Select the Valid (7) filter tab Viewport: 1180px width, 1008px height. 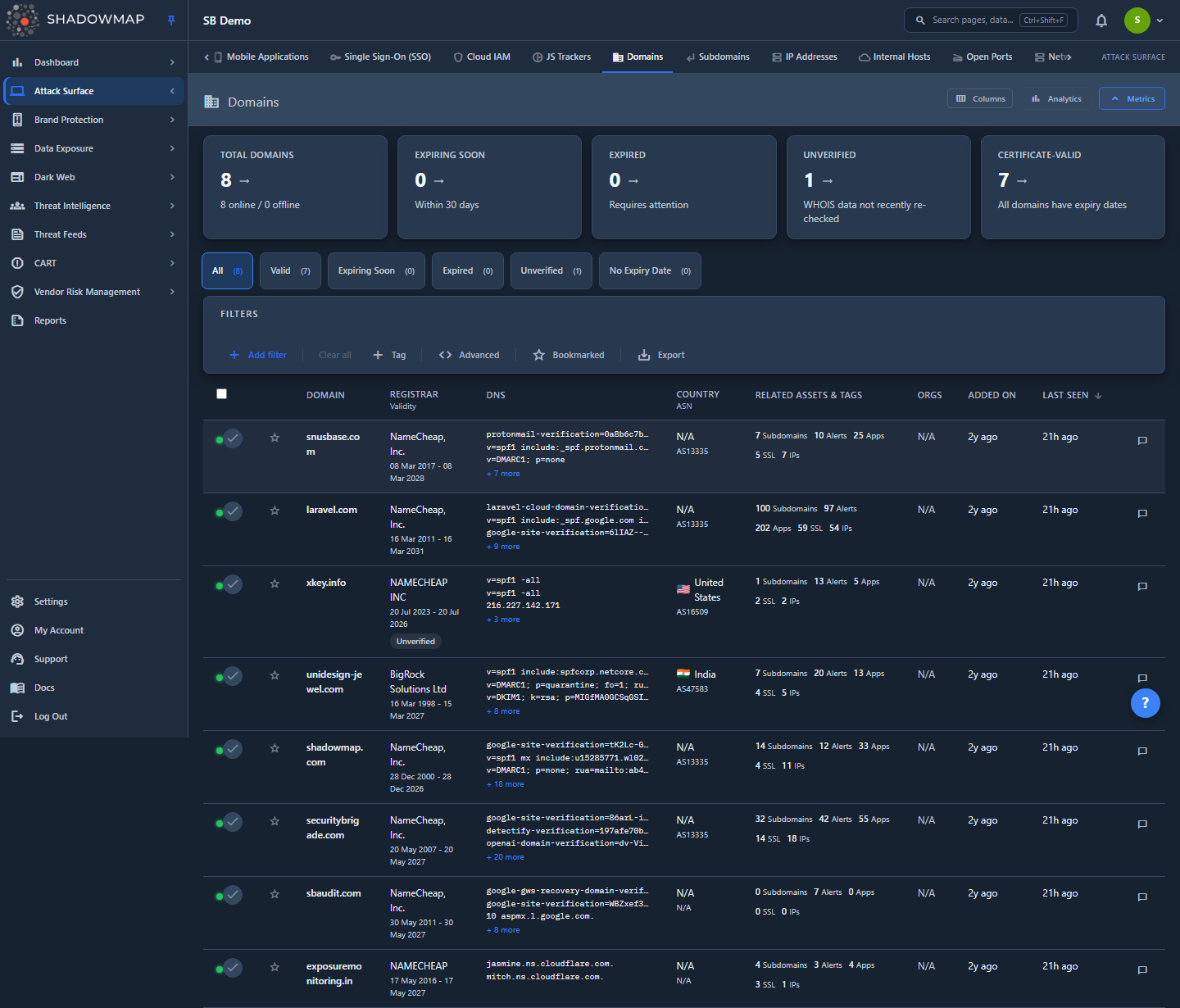(x=290, y=271)
